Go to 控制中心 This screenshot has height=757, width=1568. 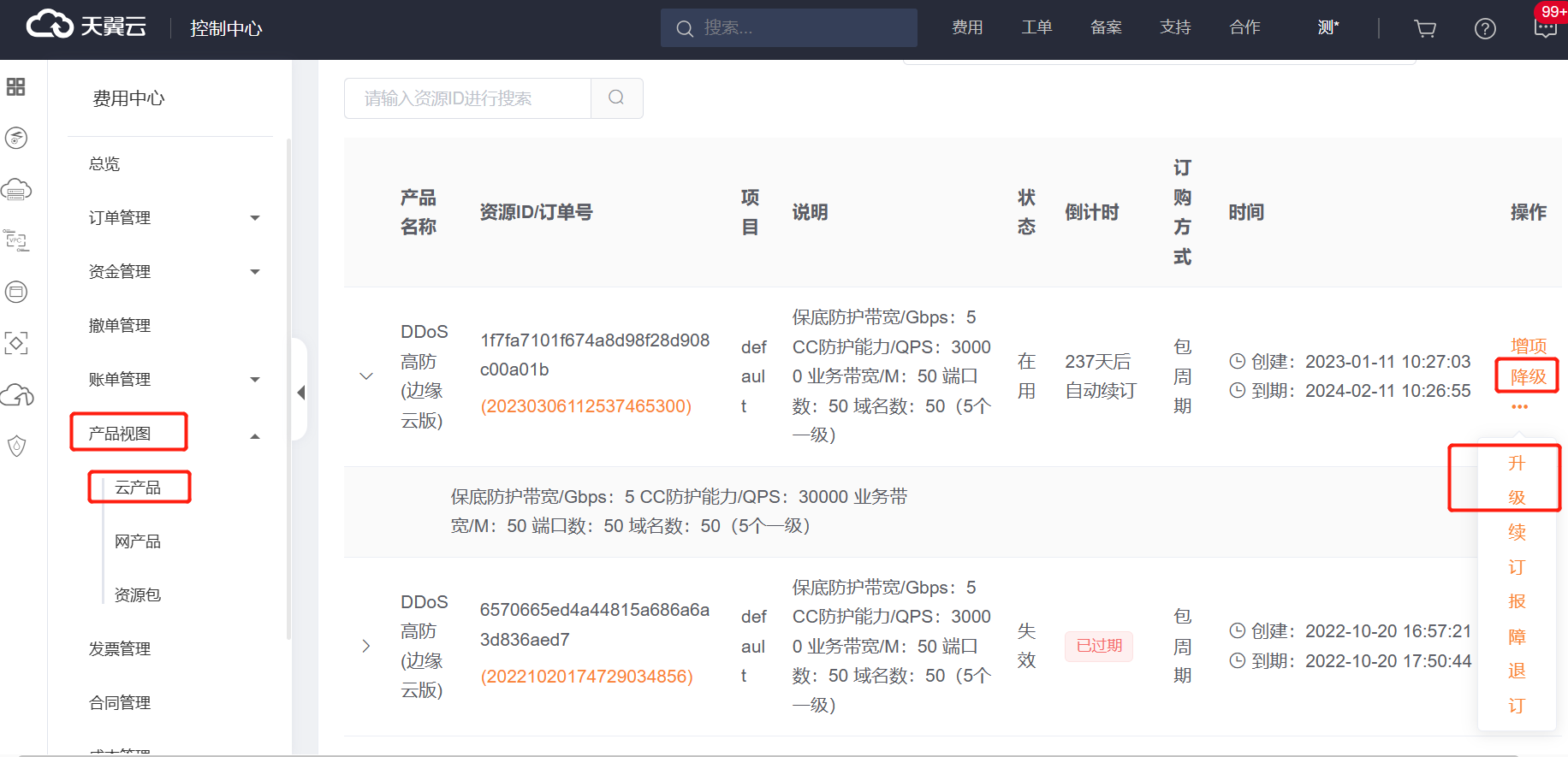(226, 28)
